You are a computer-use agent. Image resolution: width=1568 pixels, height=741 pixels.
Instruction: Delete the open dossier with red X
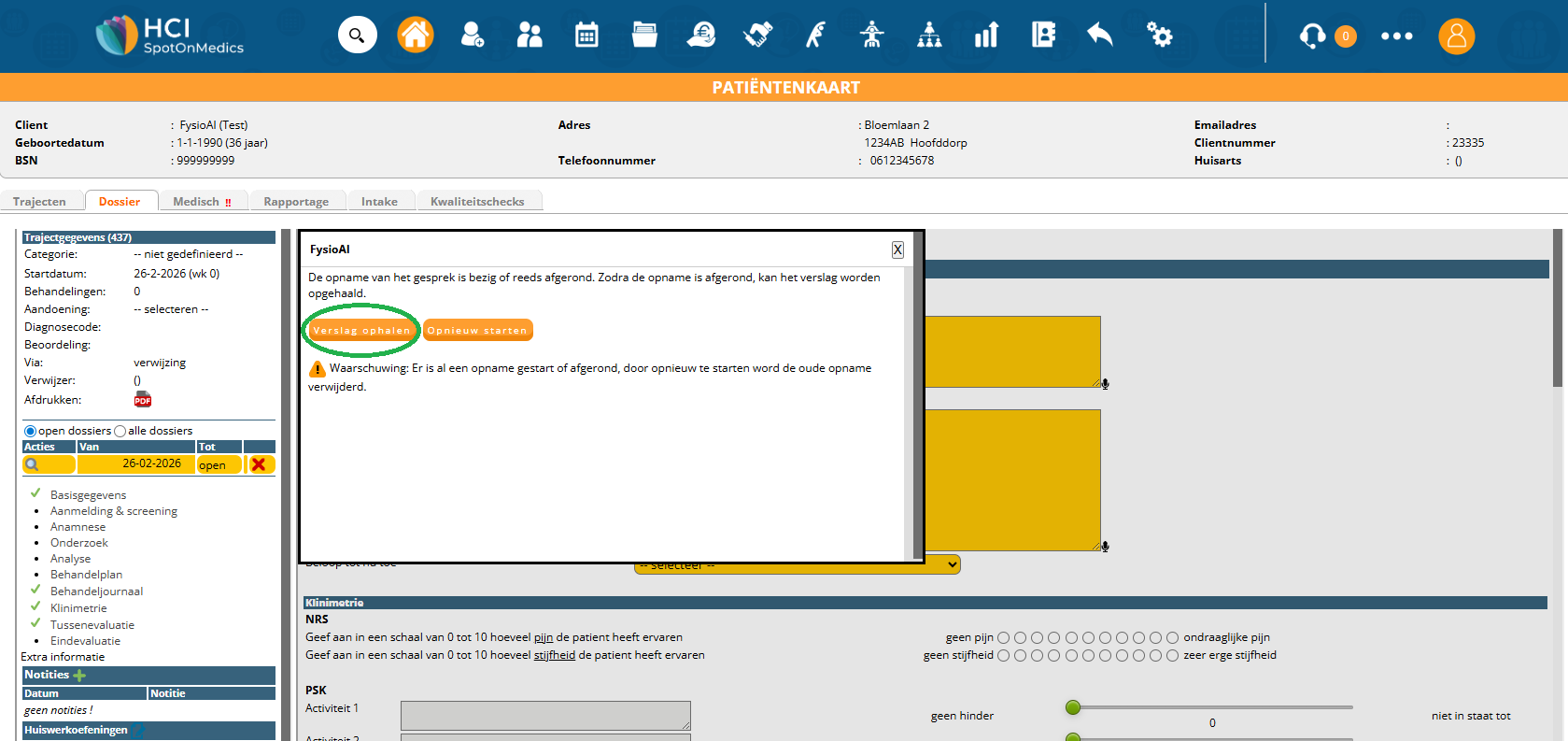click(259, 464)
